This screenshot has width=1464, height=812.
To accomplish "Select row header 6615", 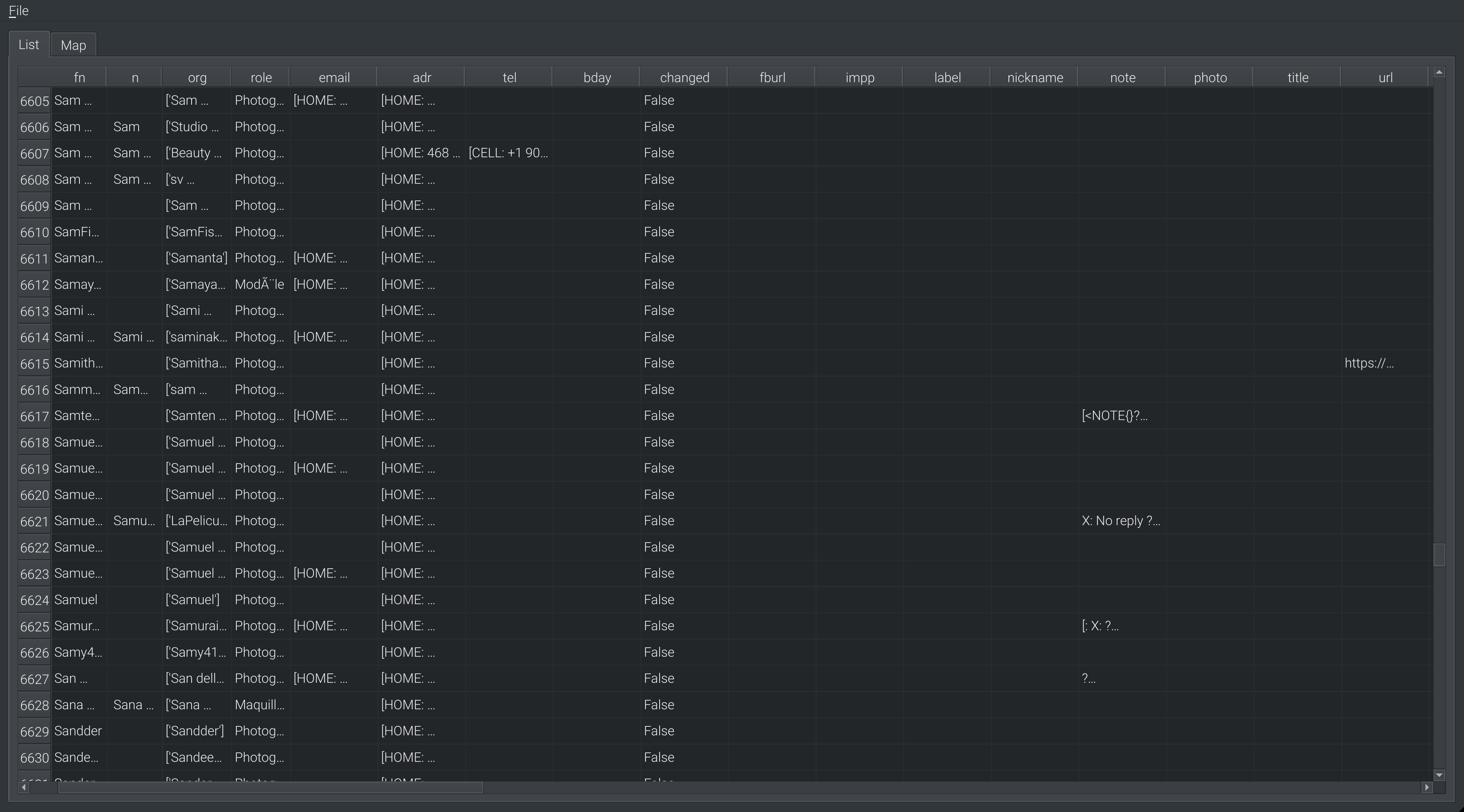I will (34, 364).
